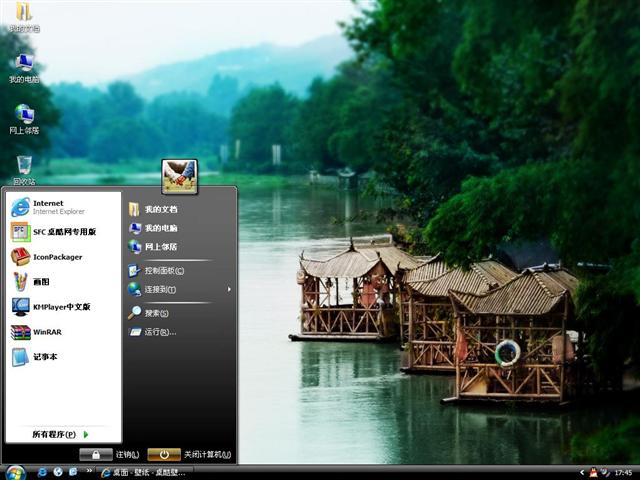
Task: Launch KMPlayer中文版
Action: pyautogui.click(x=64, y=307)
